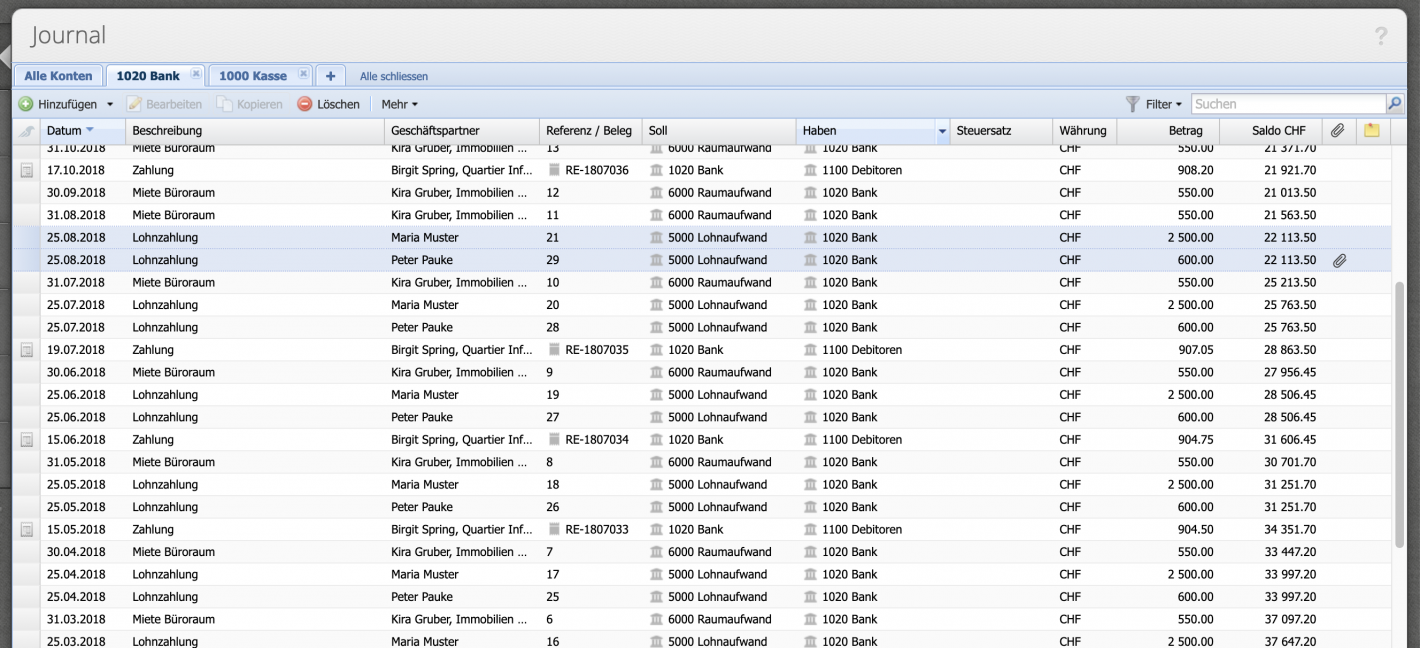Click the magnifier search icon
The image size is (1420, 648).
1395,103
